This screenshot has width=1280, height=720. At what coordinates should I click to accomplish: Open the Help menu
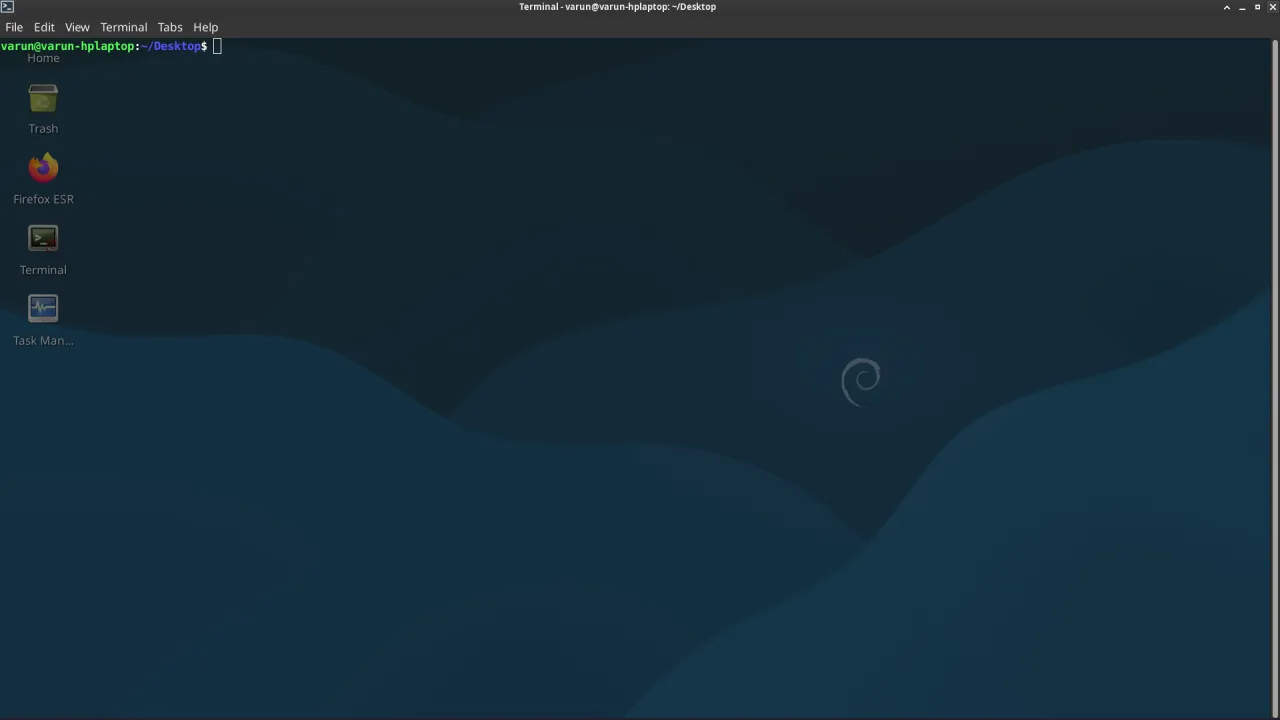pos(205,27)
